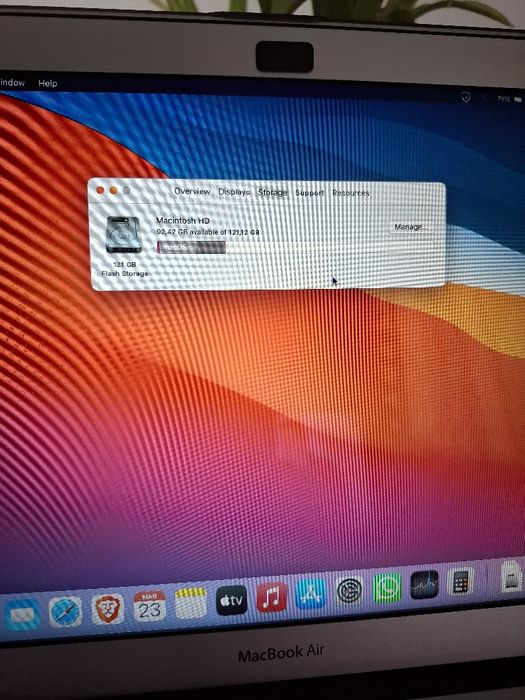Launch Safari from the Dock

pyautogui.click(x=65, y=612)
